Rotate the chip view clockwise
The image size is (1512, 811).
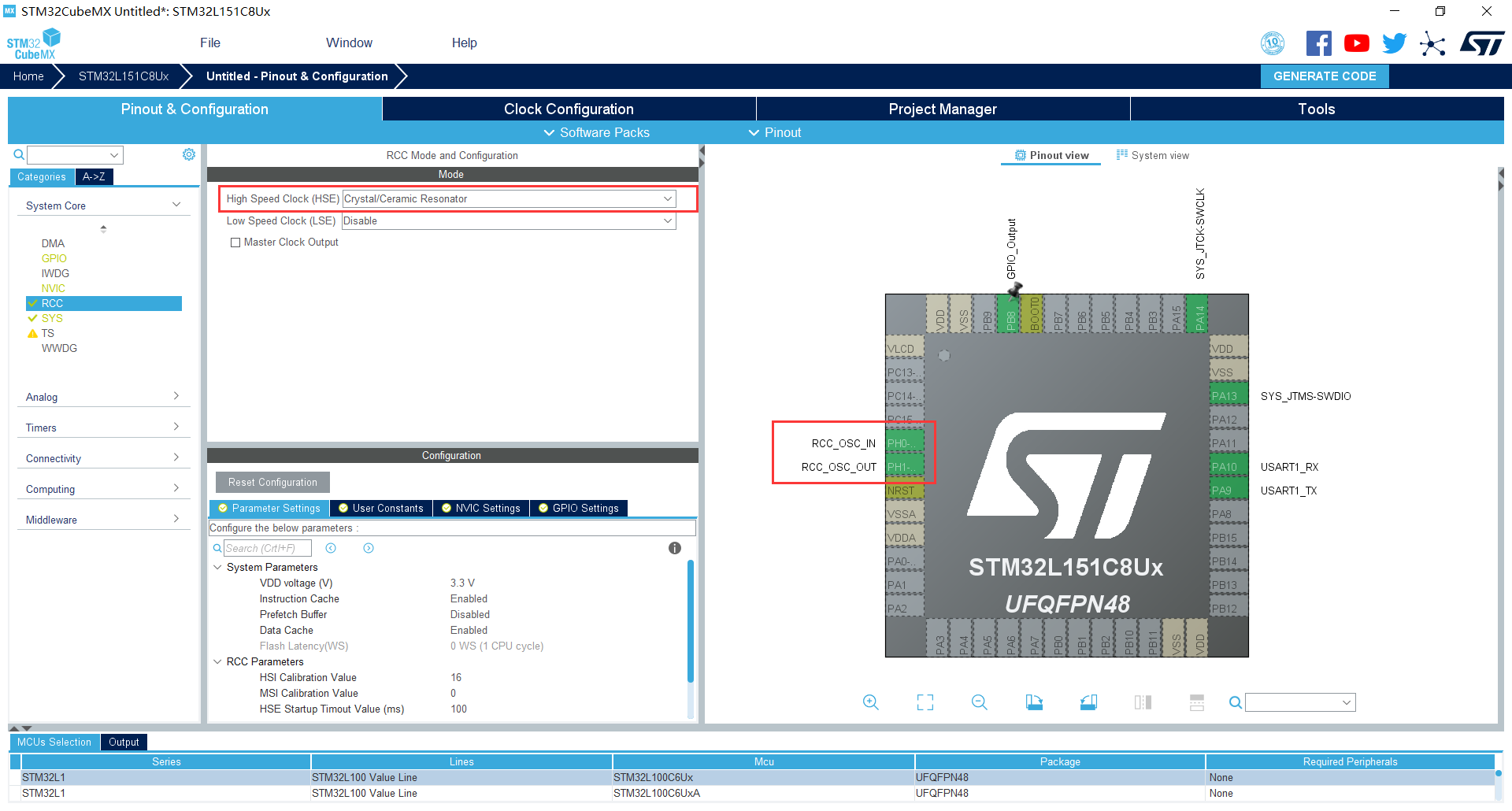pyautogui.click(x=1034, y=702)
